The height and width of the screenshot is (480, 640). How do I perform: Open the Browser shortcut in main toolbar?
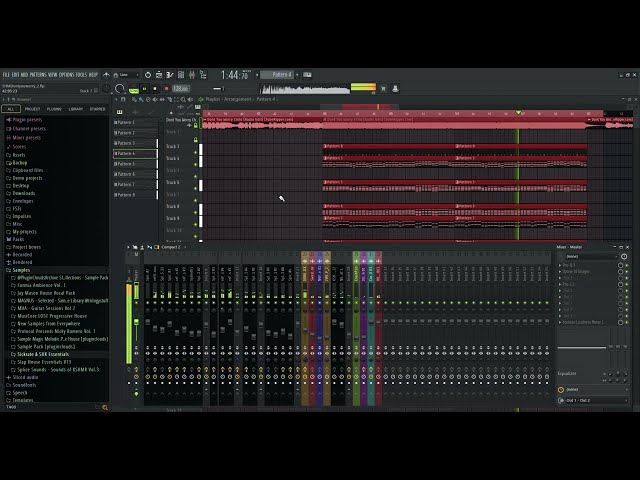(203, 75)
